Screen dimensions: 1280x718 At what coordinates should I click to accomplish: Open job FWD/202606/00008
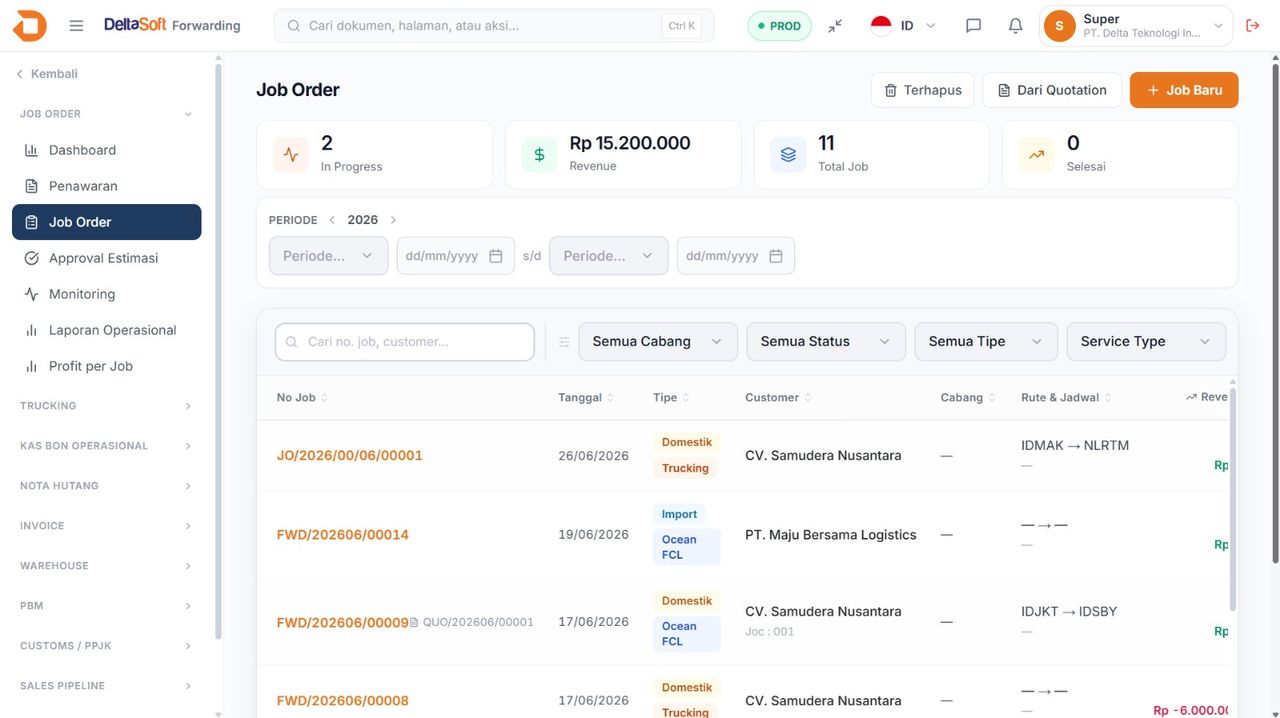pyautogui.click(x=343, y=701)
